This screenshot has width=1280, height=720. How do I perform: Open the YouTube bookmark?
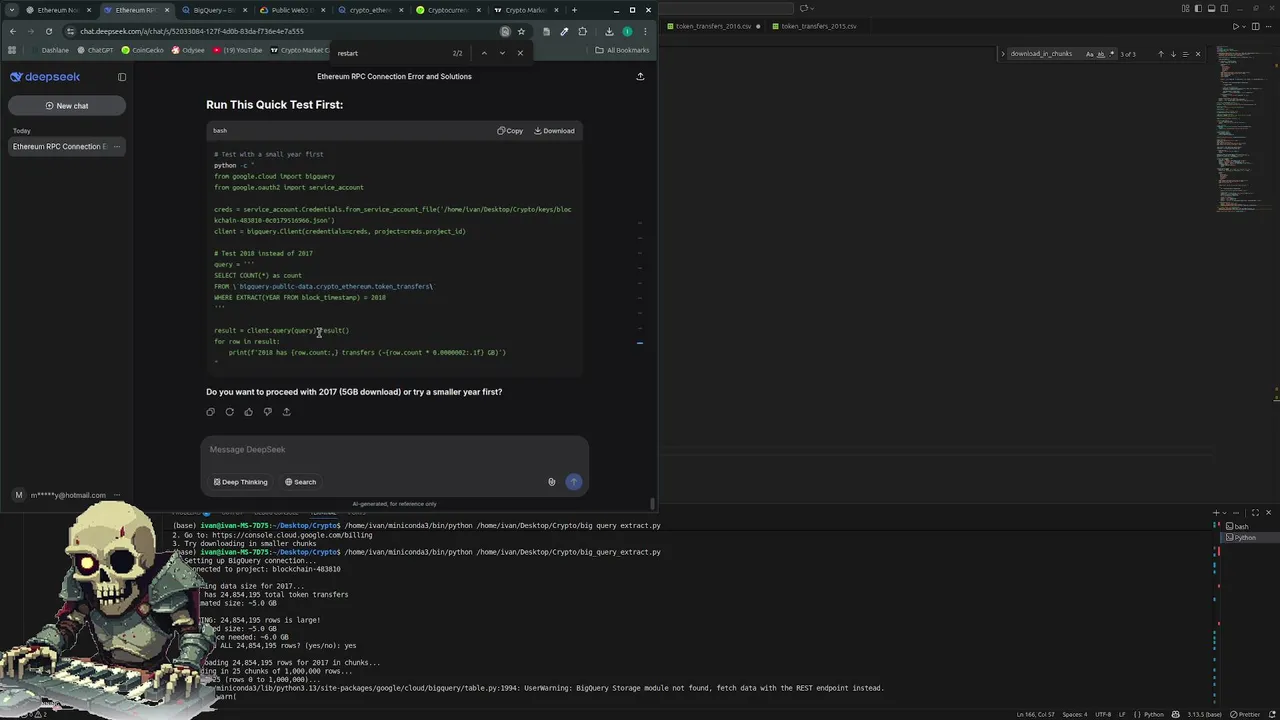pyautogui.click(x=238, y=50)
